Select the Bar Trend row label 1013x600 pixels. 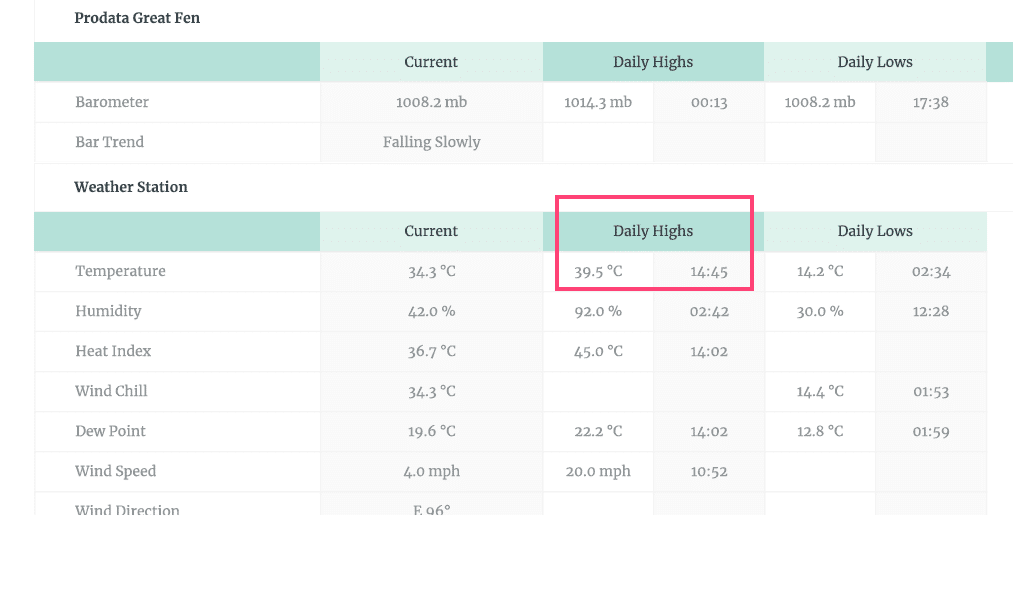109,142
